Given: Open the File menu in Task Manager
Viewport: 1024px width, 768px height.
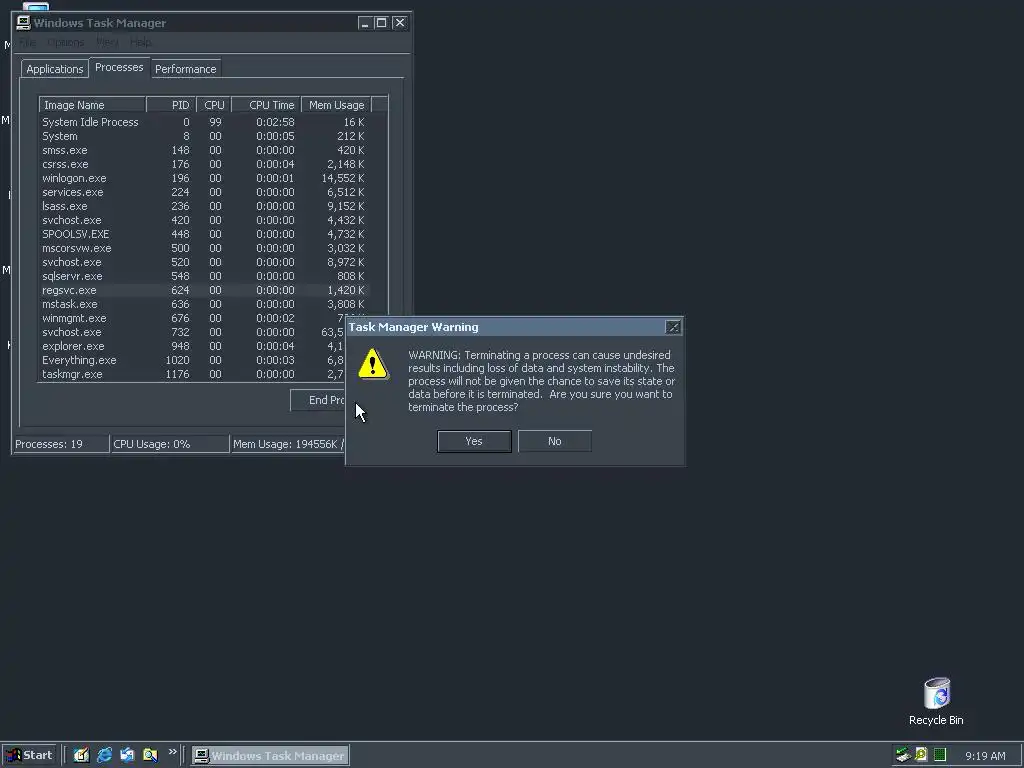Looking at the screenshot, I should click(x=27, y=42).
